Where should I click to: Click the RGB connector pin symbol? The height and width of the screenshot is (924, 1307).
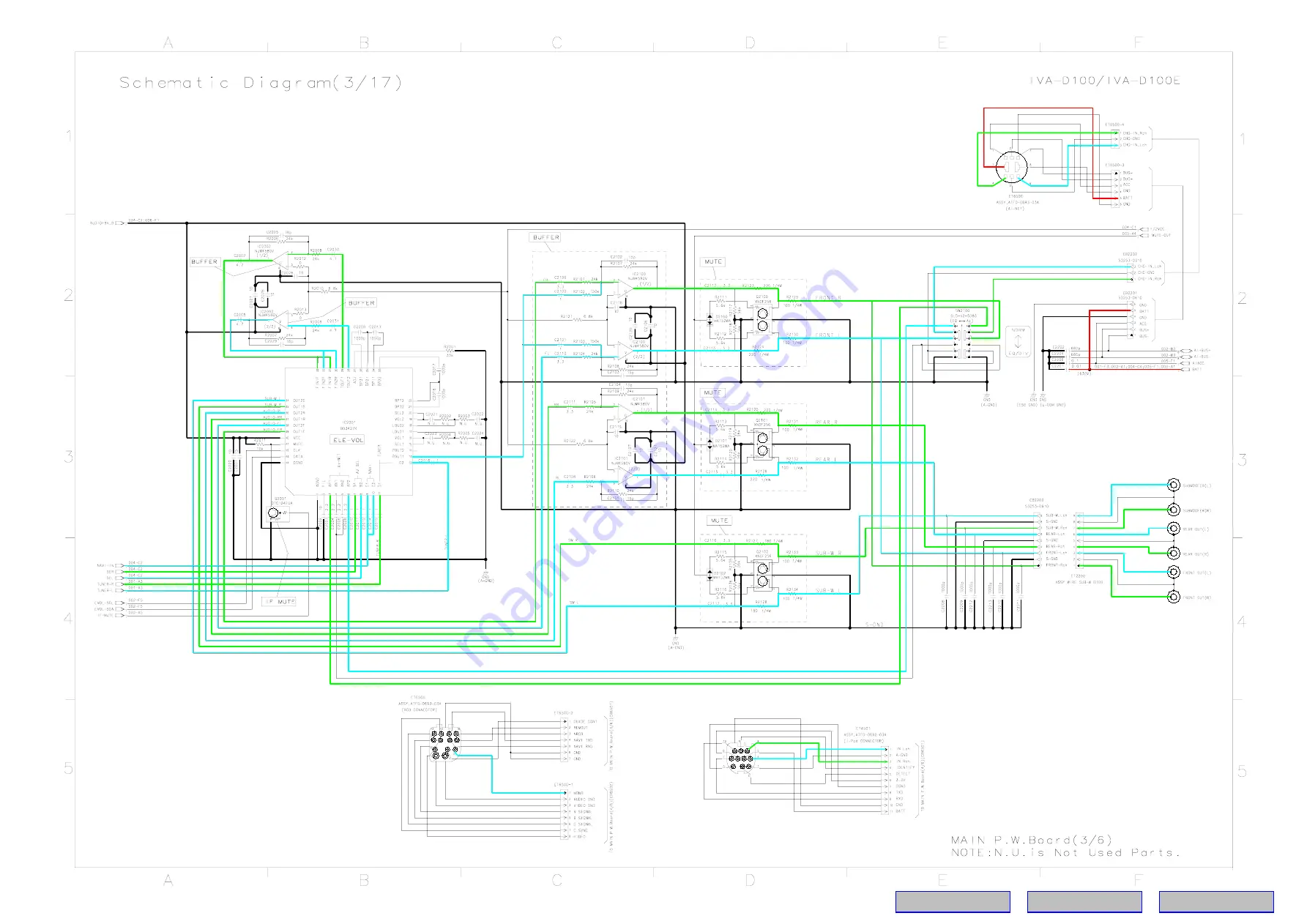tap(444, 742)
